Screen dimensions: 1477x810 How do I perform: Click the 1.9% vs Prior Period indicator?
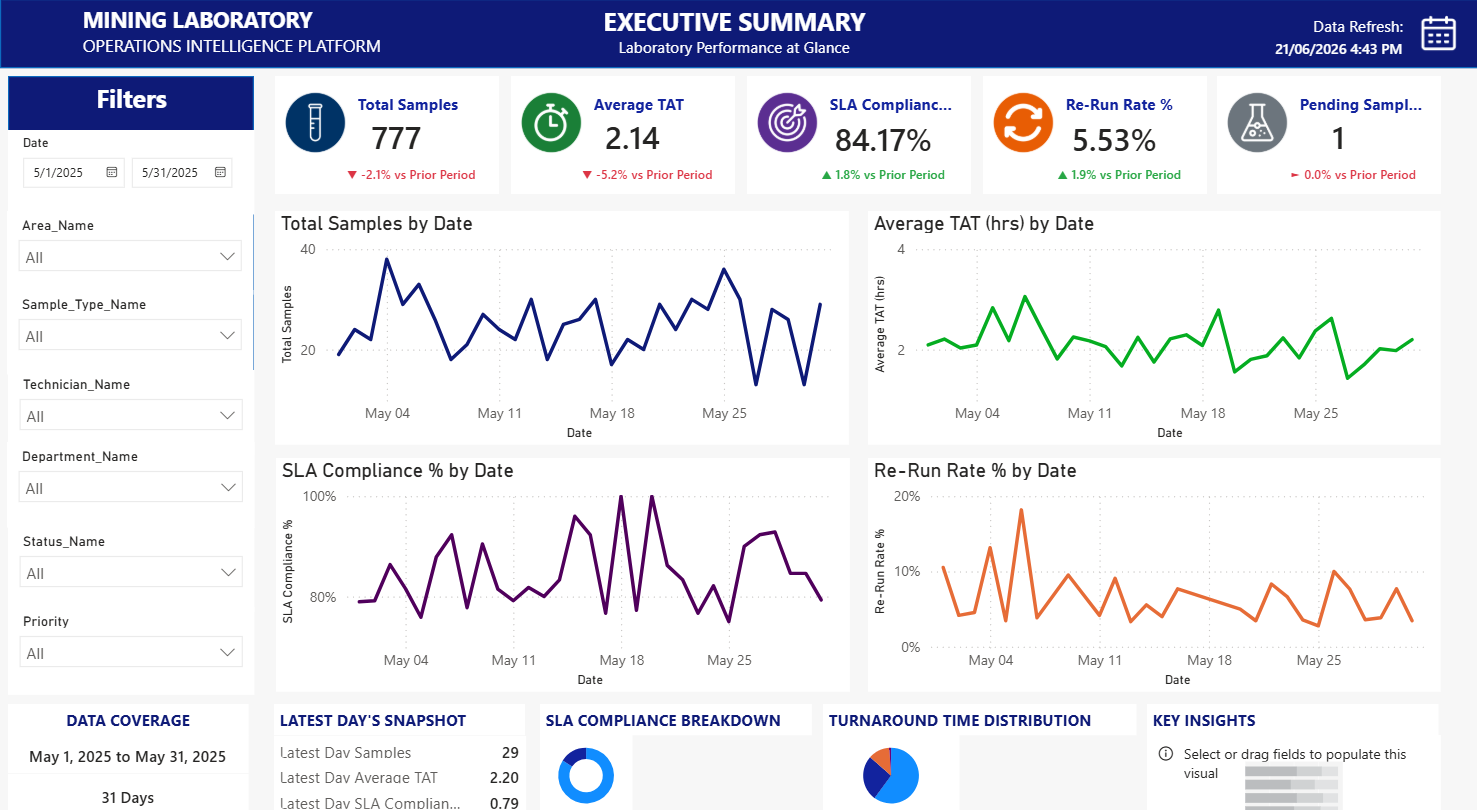tap(1119, 175)
